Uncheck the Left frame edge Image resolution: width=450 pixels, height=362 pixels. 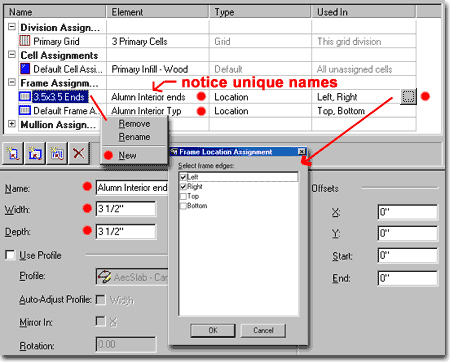tap(183, 177)
